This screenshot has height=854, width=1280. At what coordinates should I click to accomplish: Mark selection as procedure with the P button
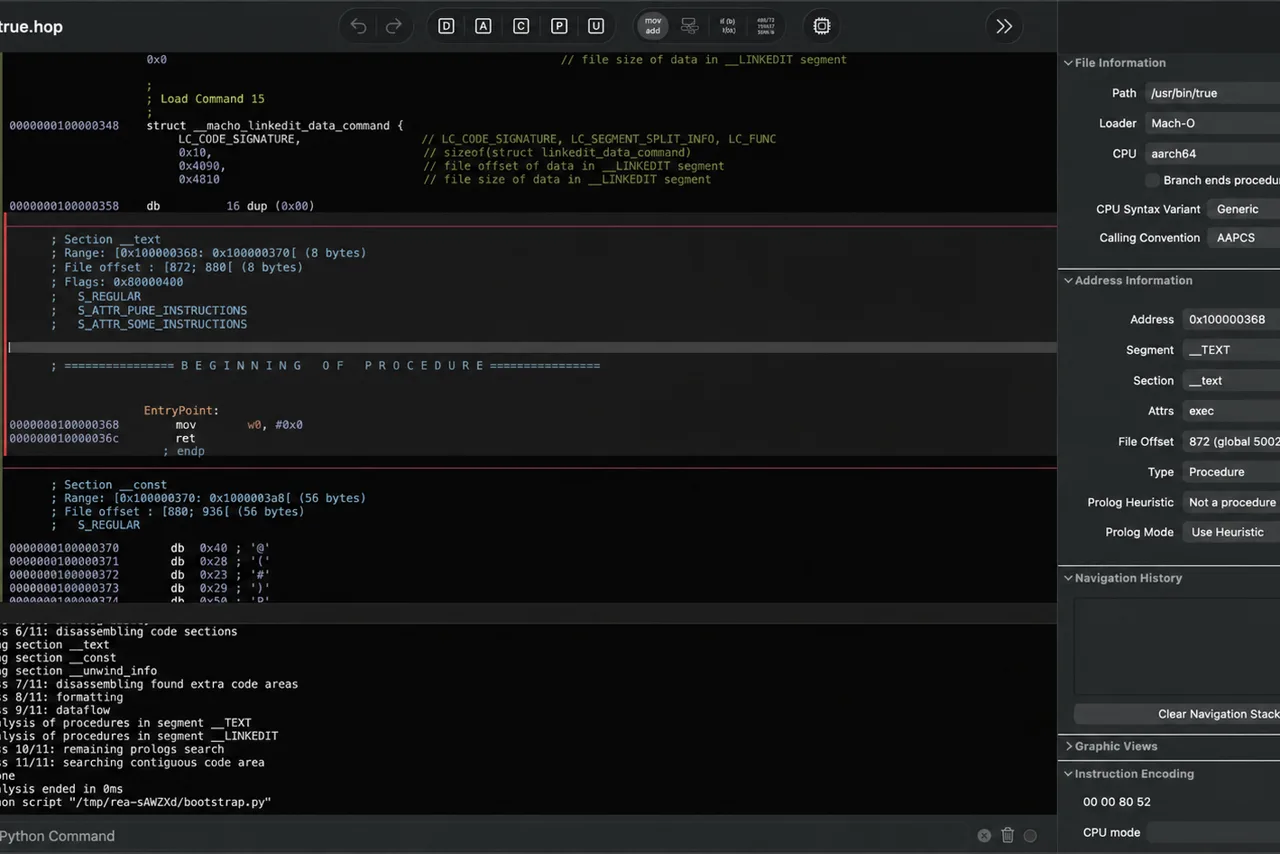[x=558, y=26]
